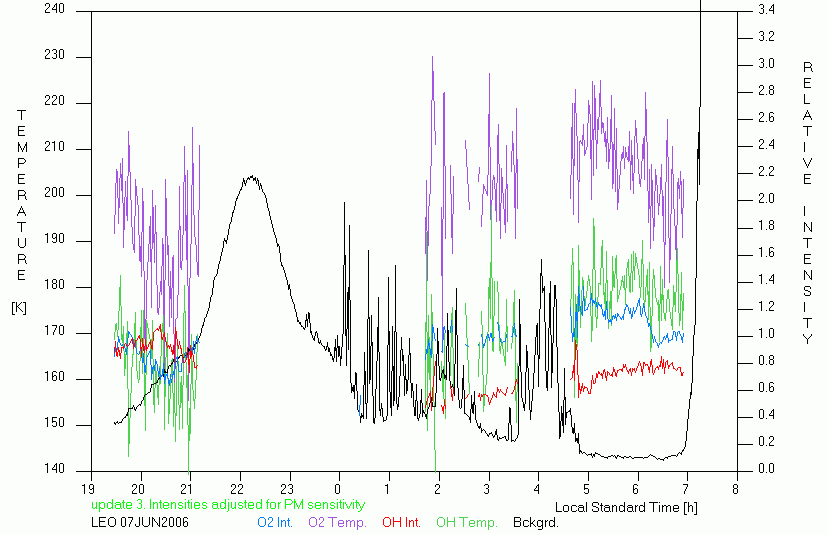Image resolution: width=828 pixels, height=535 pixels.
Task: Click the 0.8 relative intensity label
Action: click(766, 360)
